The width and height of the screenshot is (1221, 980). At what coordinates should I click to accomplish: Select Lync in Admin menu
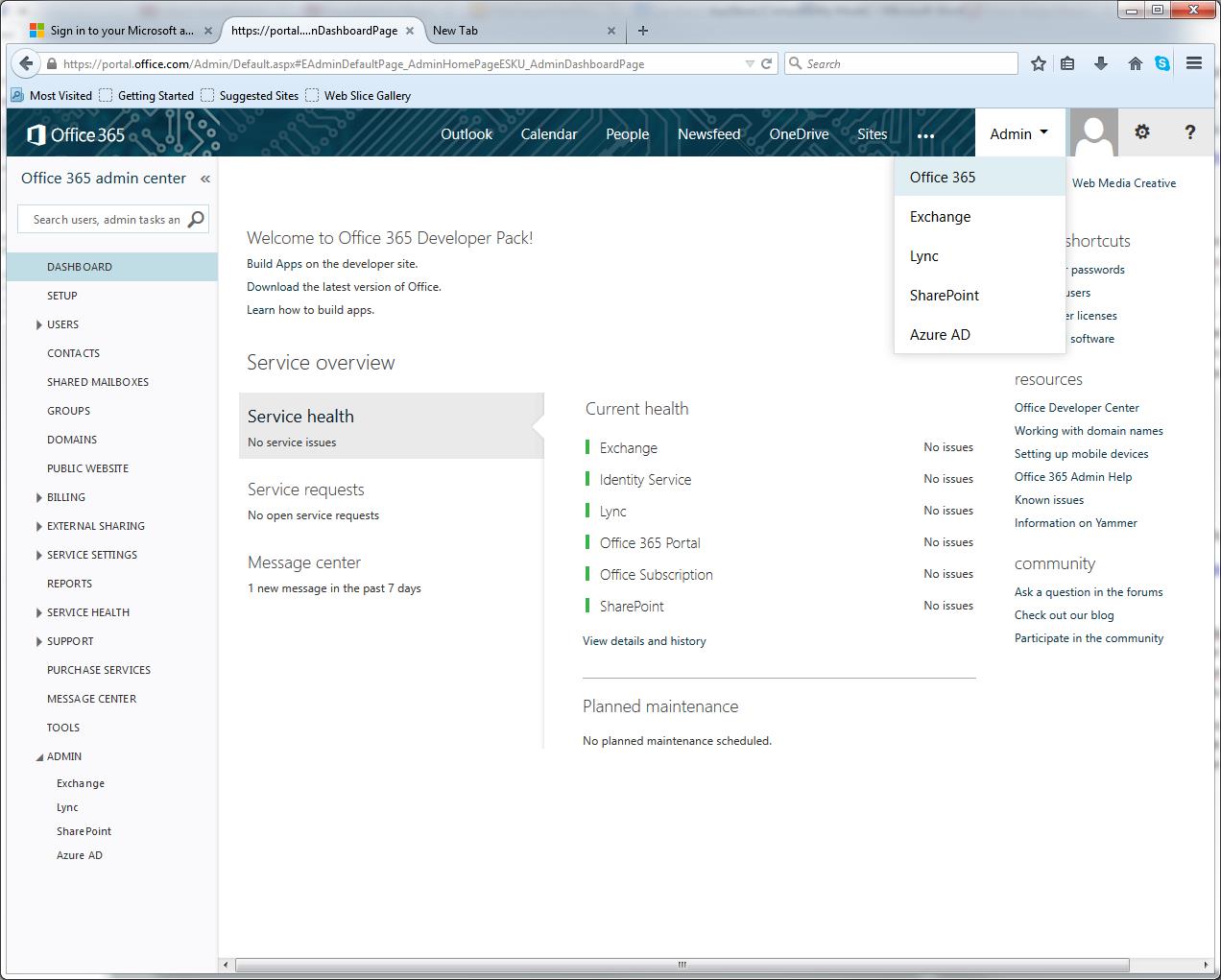[980, 255]
